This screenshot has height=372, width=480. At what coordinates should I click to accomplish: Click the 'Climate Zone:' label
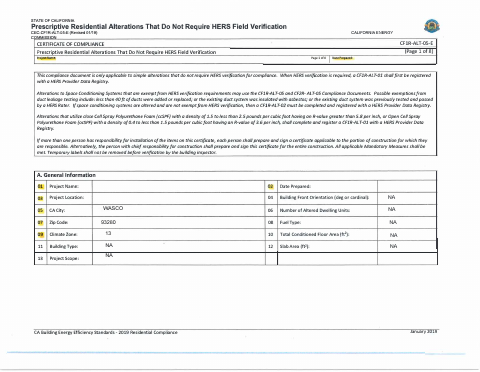pos(63,234)
